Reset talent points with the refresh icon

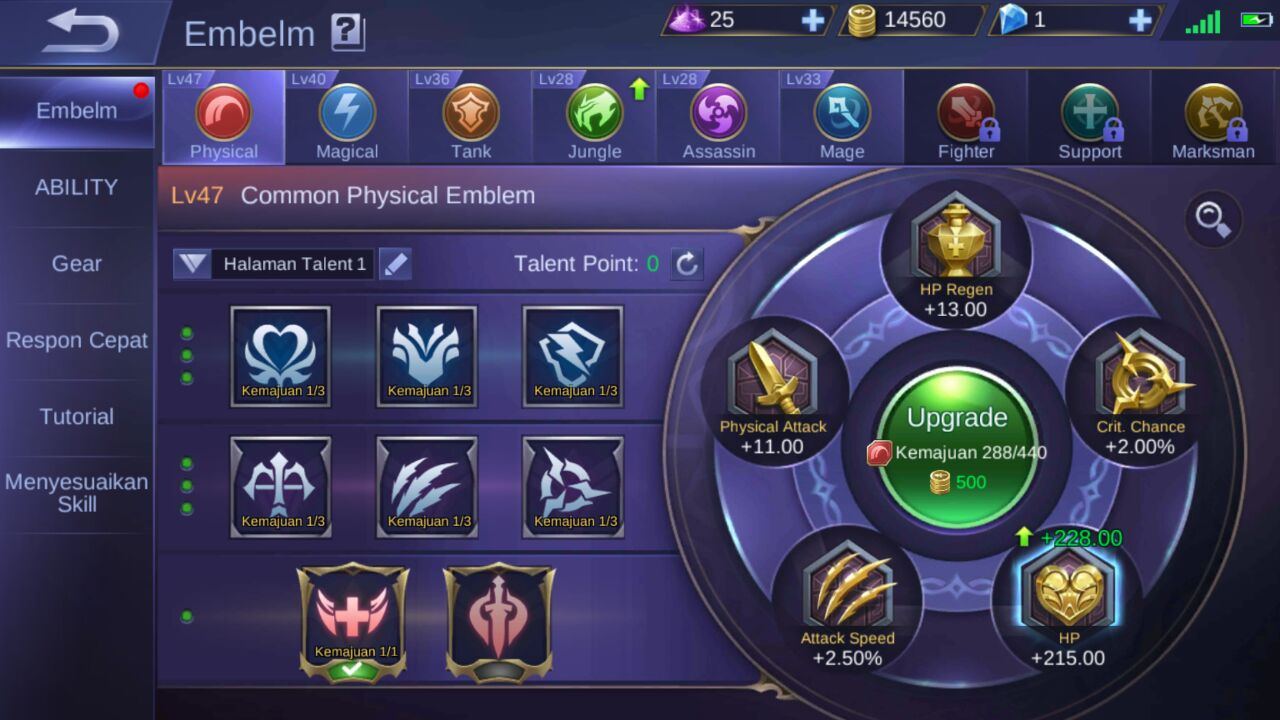pos(686,264)
